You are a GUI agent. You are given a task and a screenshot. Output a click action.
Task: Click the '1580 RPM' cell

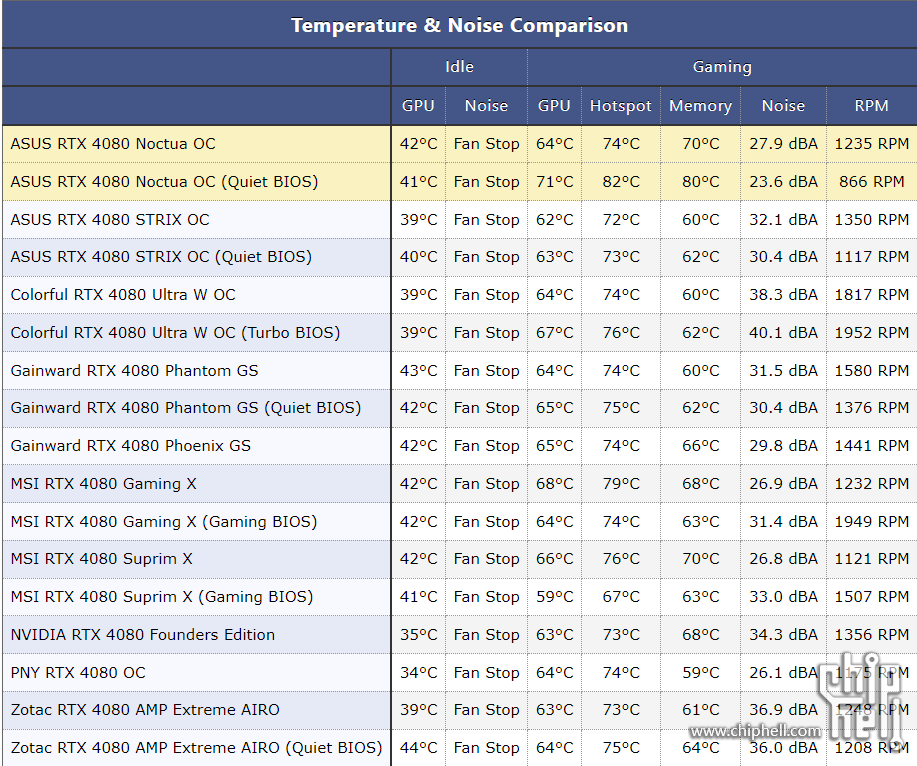tap(871, 371)
